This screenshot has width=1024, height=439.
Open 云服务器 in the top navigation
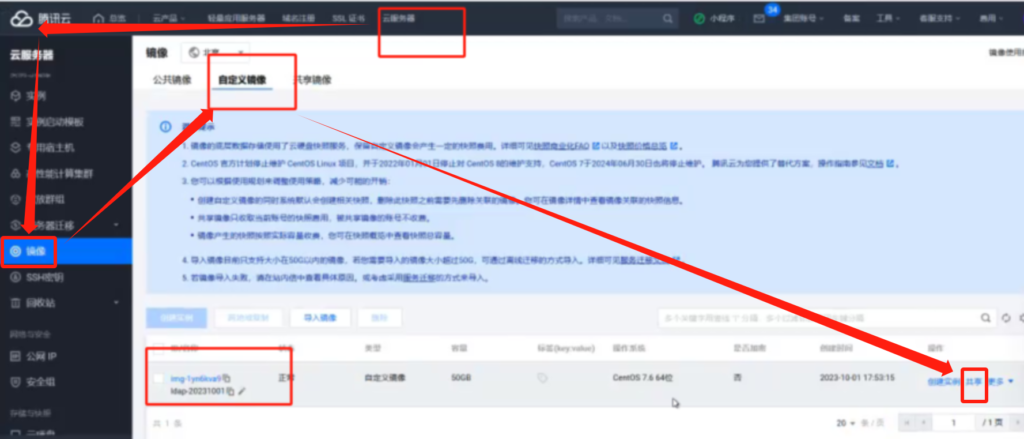coord(399,19)
